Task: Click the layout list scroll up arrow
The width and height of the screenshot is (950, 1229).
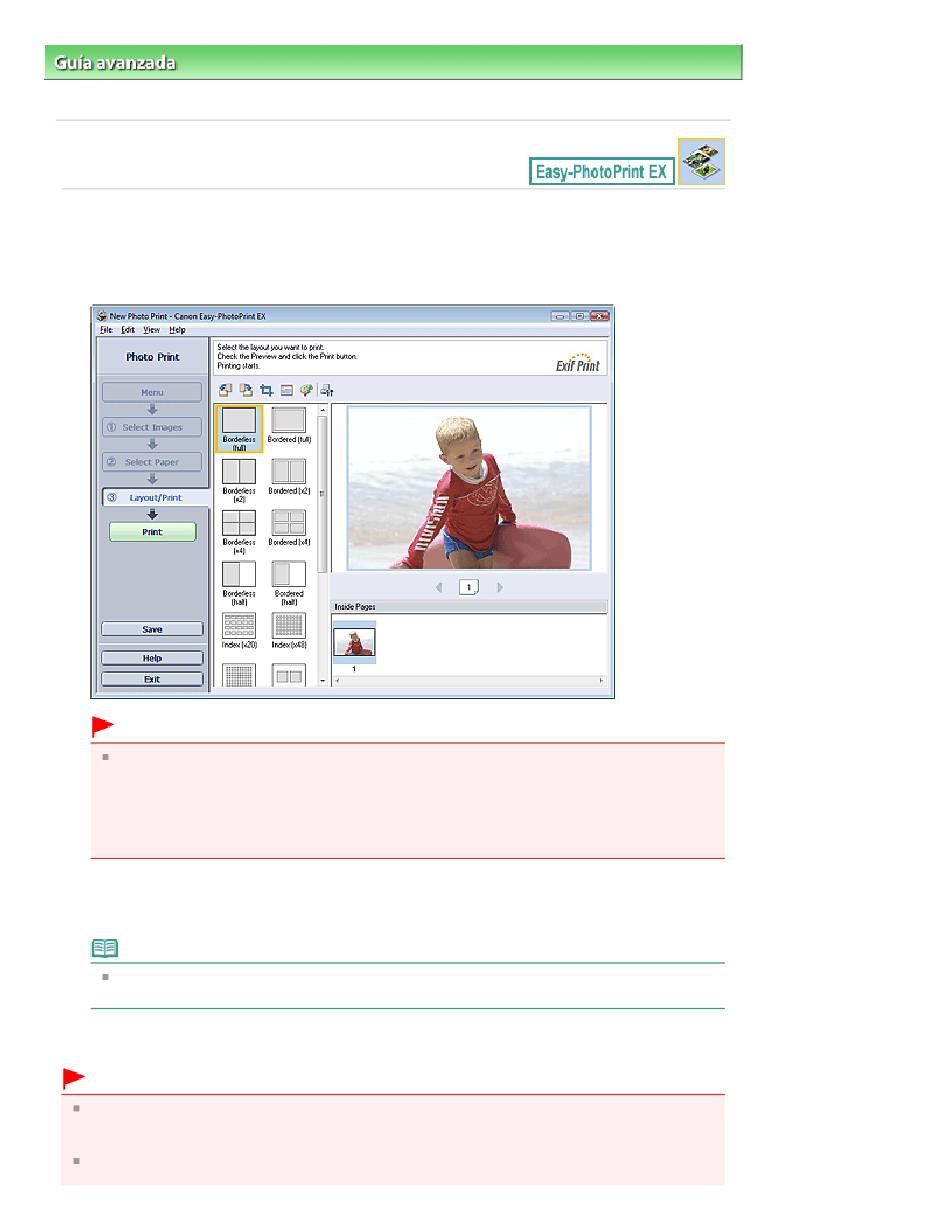Action: [322, 410]
